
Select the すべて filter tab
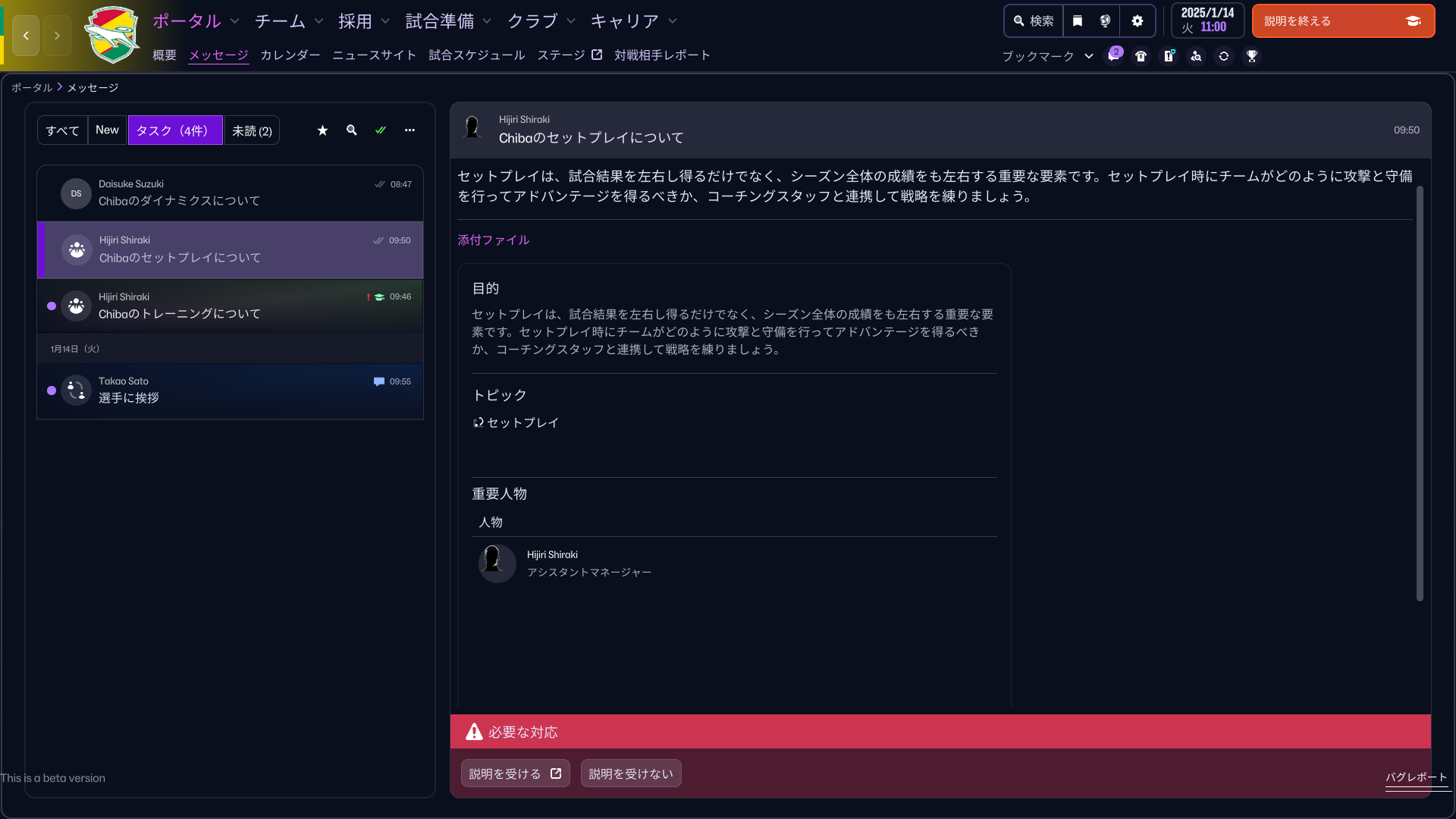point(62,130)
